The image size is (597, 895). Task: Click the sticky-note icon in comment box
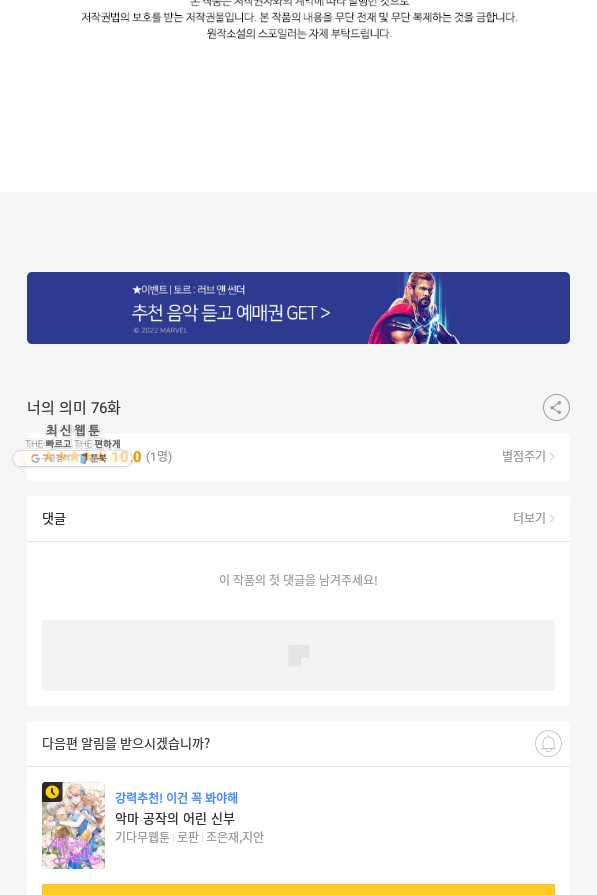tap(298, 655)
